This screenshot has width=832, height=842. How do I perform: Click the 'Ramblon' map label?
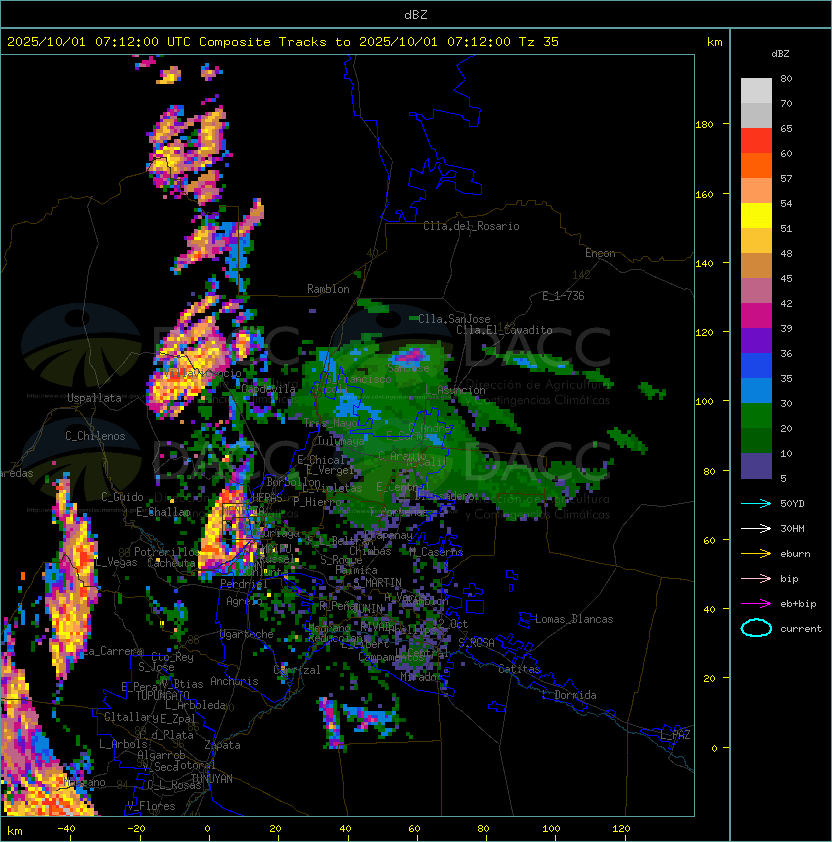coord(328,289)
